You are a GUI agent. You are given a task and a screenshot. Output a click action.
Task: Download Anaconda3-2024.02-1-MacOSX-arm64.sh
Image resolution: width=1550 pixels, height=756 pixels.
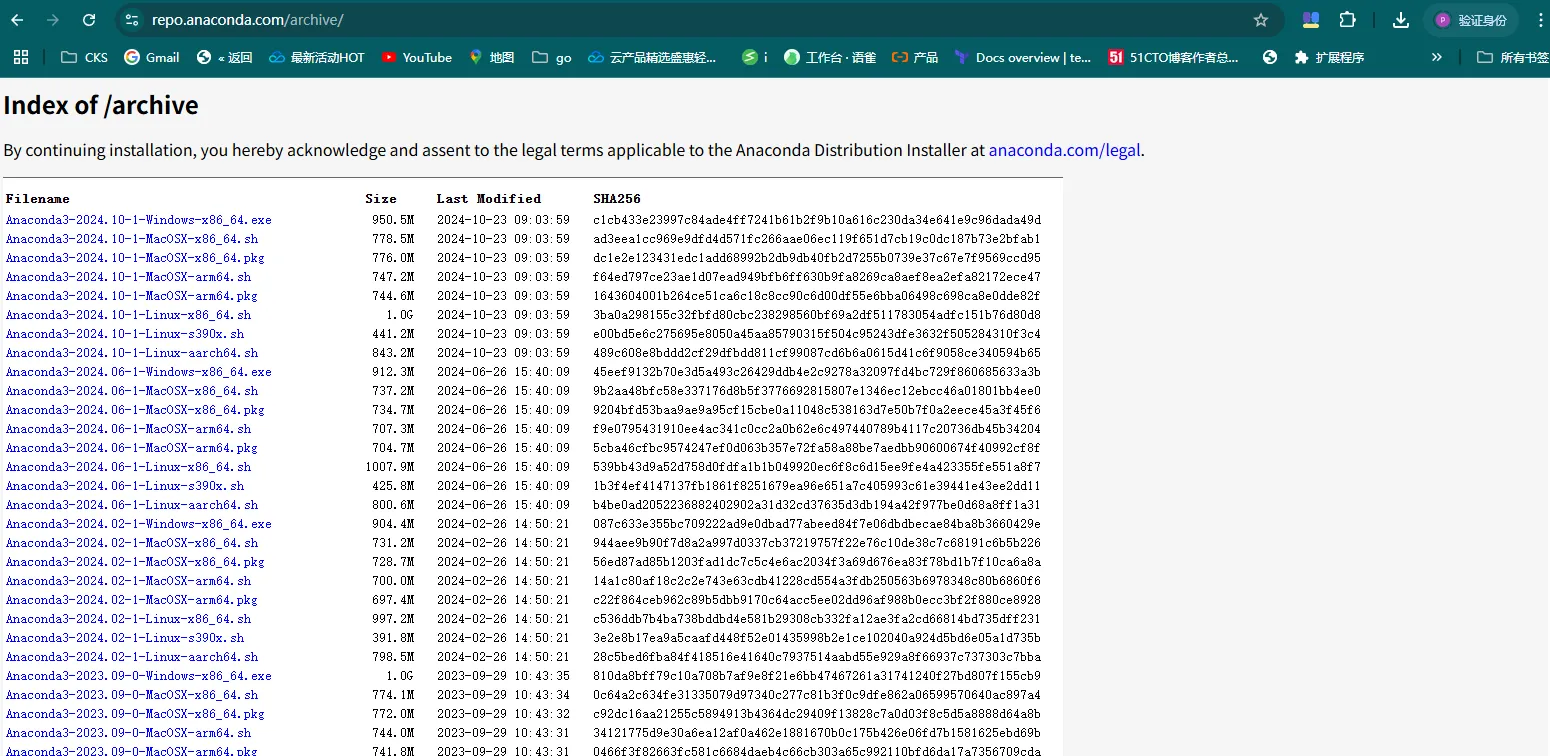tap(129, 581)
